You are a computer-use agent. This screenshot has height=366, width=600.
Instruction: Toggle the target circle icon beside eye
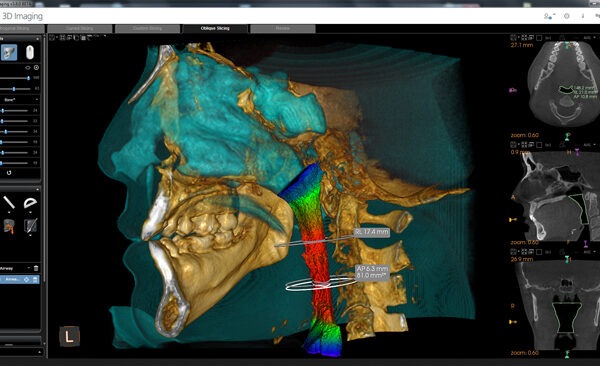[36, 67]
